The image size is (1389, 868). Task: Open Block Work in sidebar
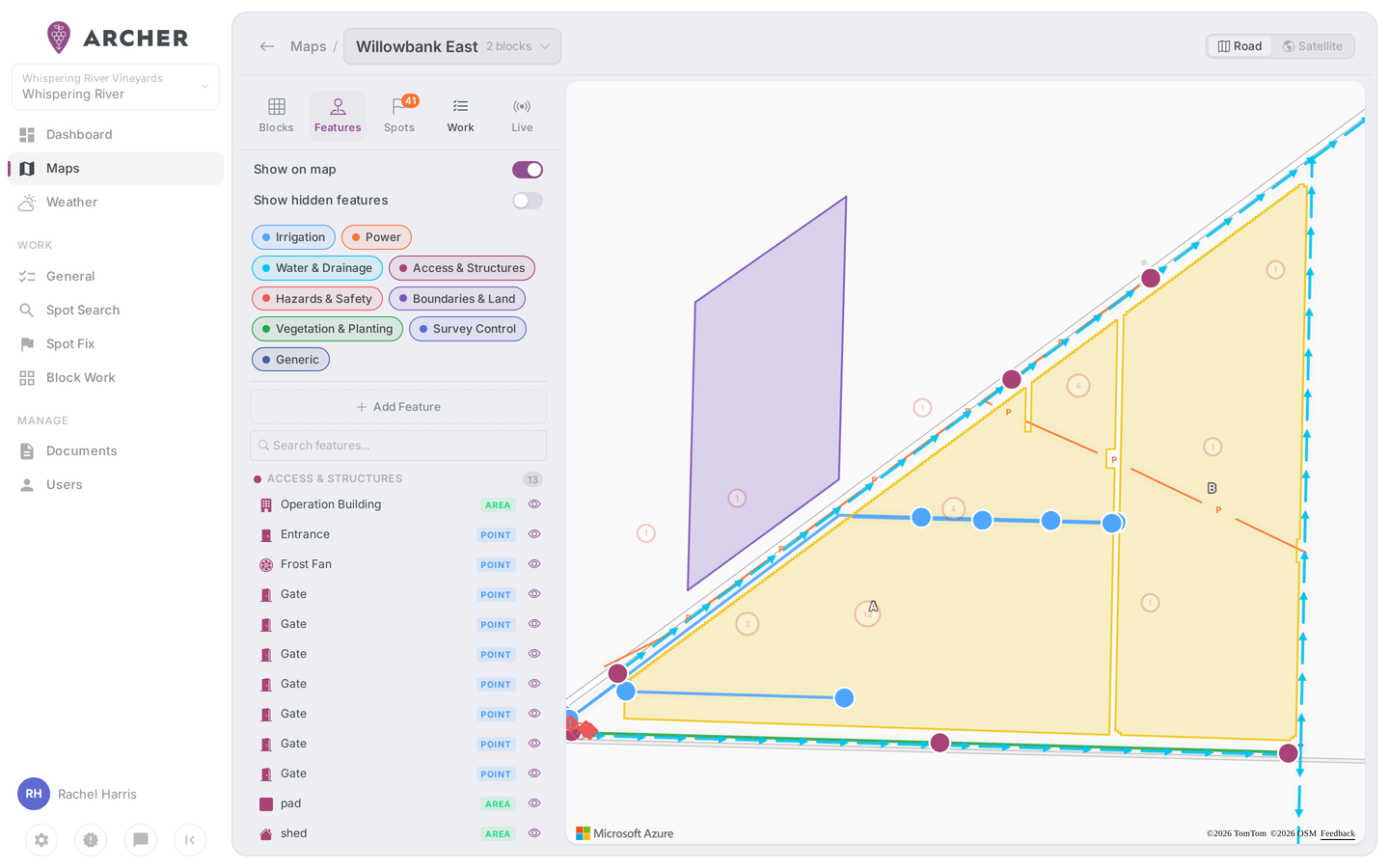[x=116, y=378]
